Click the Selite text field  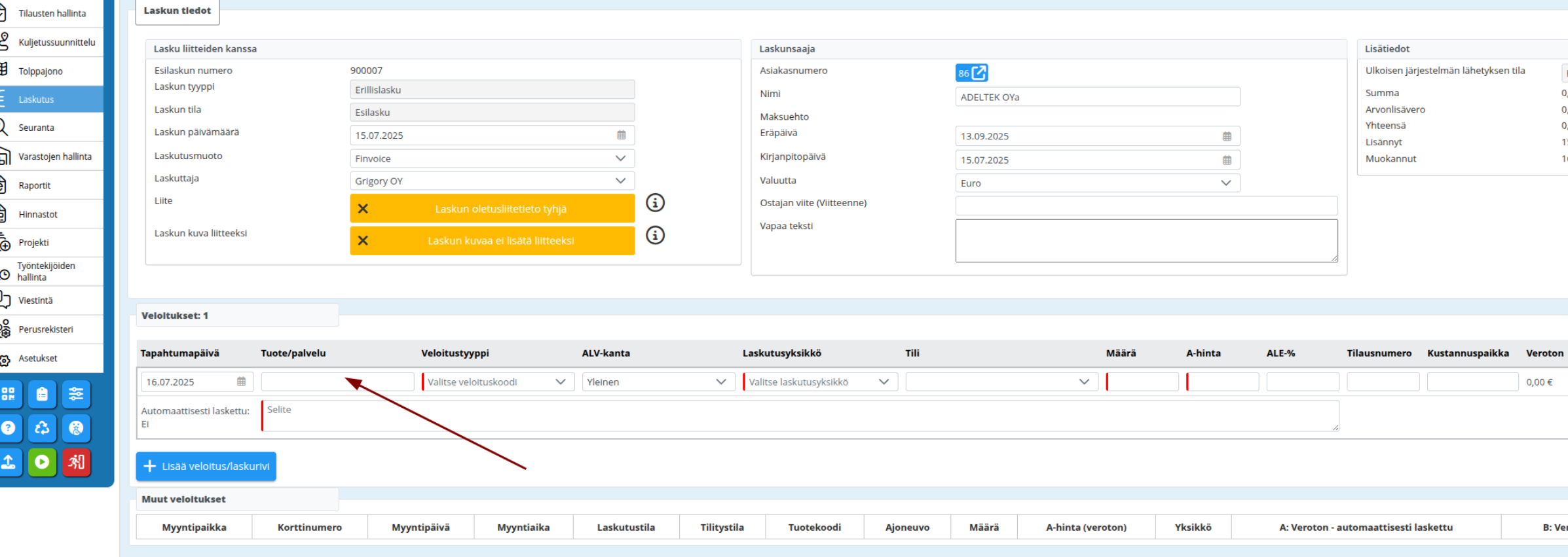coord(799,416)
